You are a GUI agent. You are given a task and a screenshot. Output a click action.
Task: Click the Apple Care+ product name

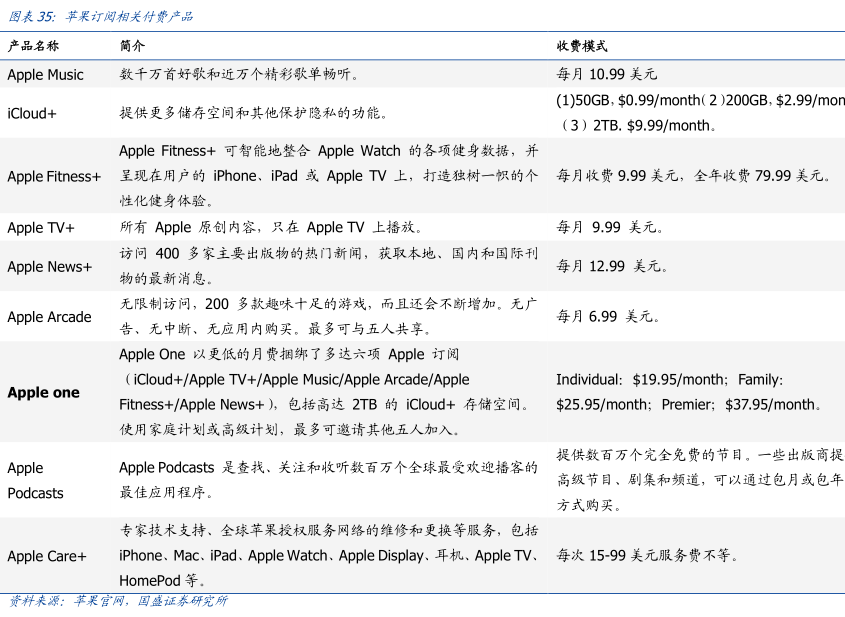point(47,556)
